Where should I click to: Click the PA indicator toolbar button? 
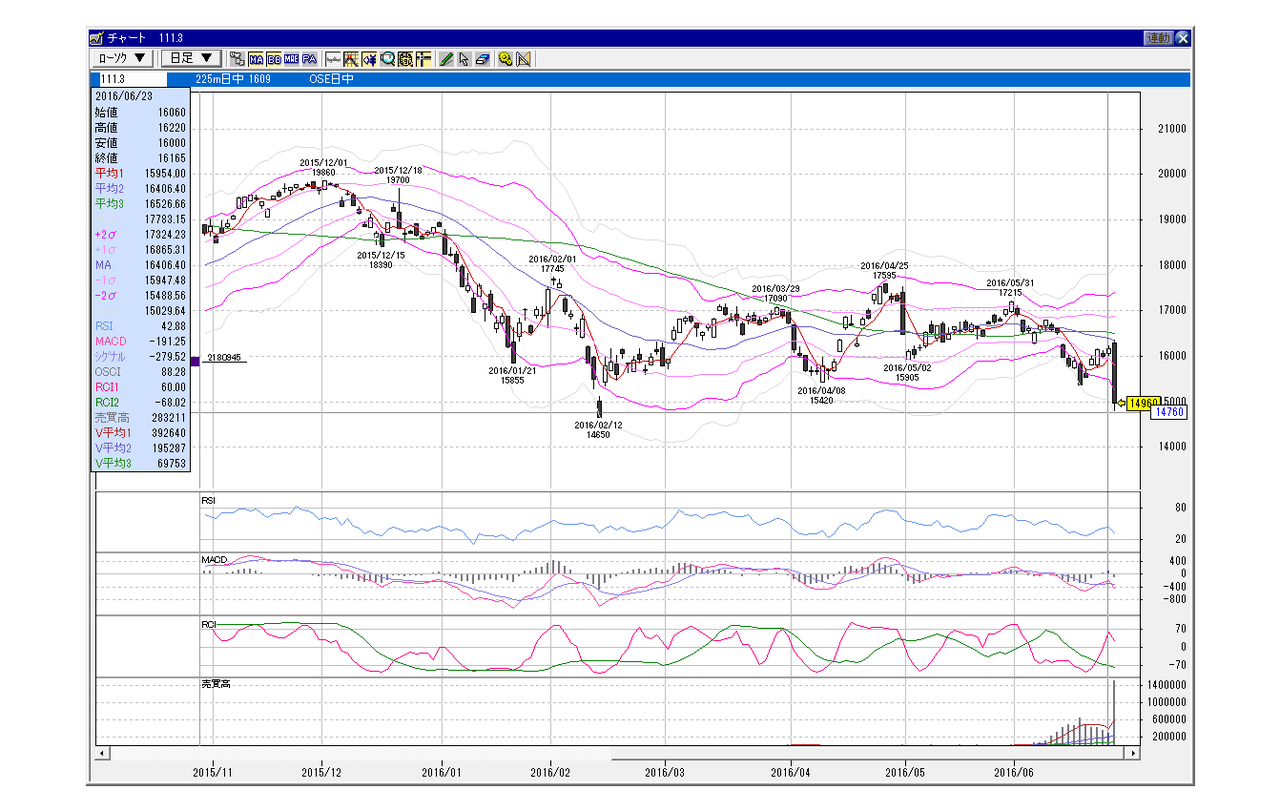(309, 58)
